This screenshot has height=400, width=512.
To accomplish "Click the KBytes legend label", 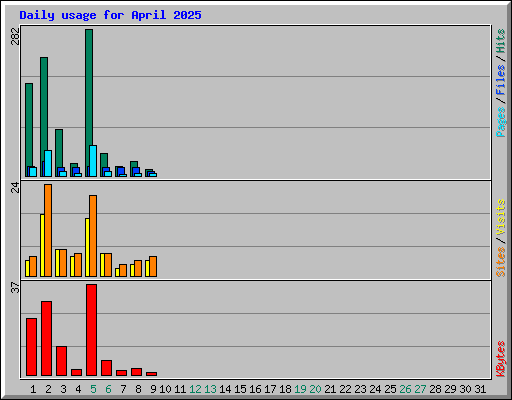I will (501, 359).
